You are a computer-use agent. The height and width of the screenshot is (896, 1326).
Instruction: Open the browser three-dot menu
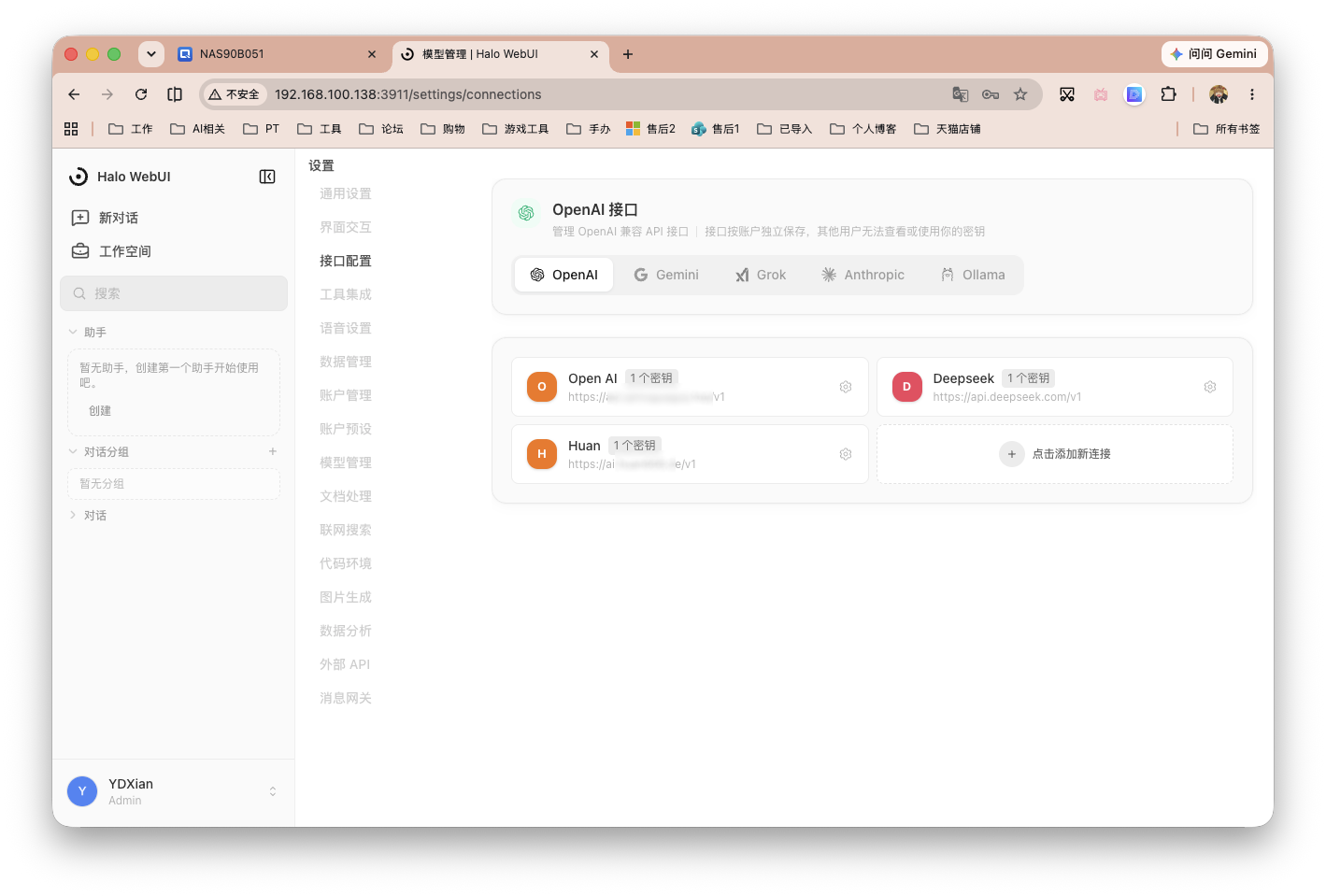[1252, 94]
